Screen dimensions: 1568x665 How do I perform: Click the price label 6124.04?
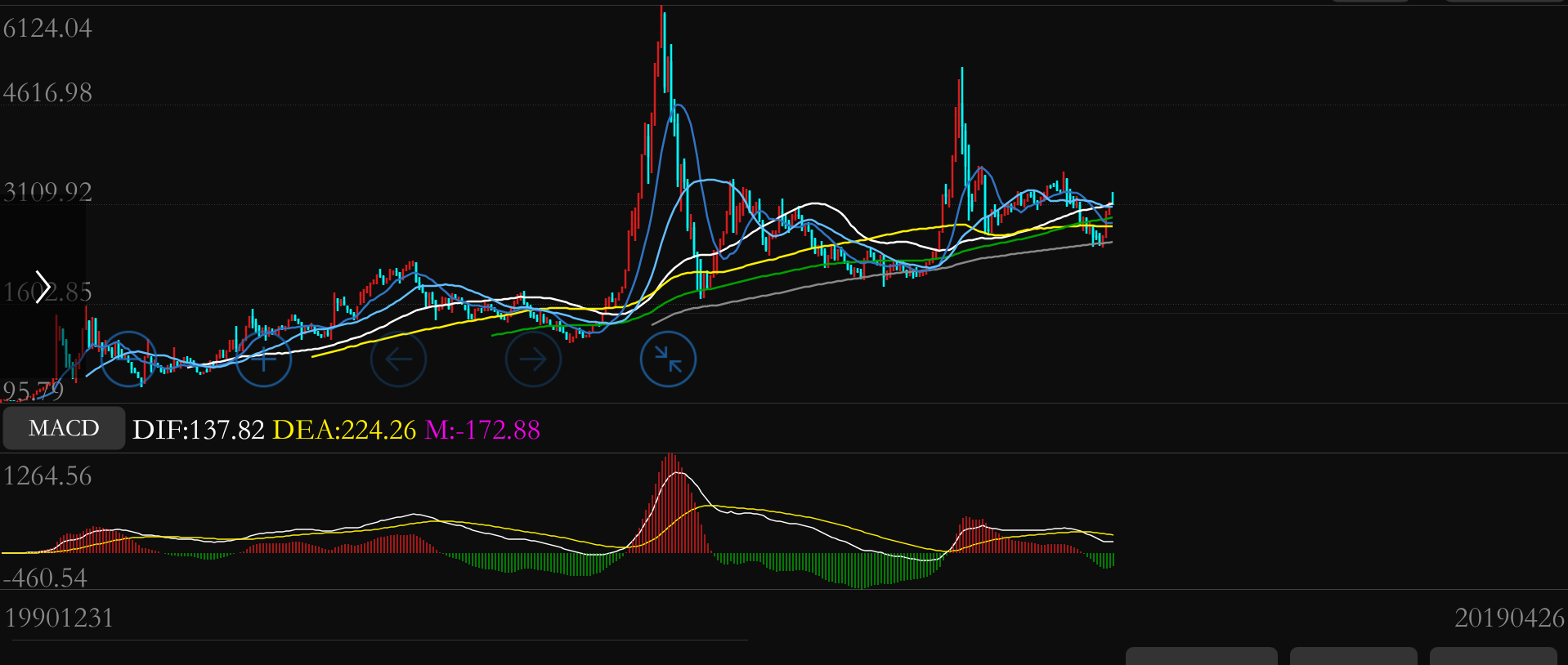click(x=47, y=29)
